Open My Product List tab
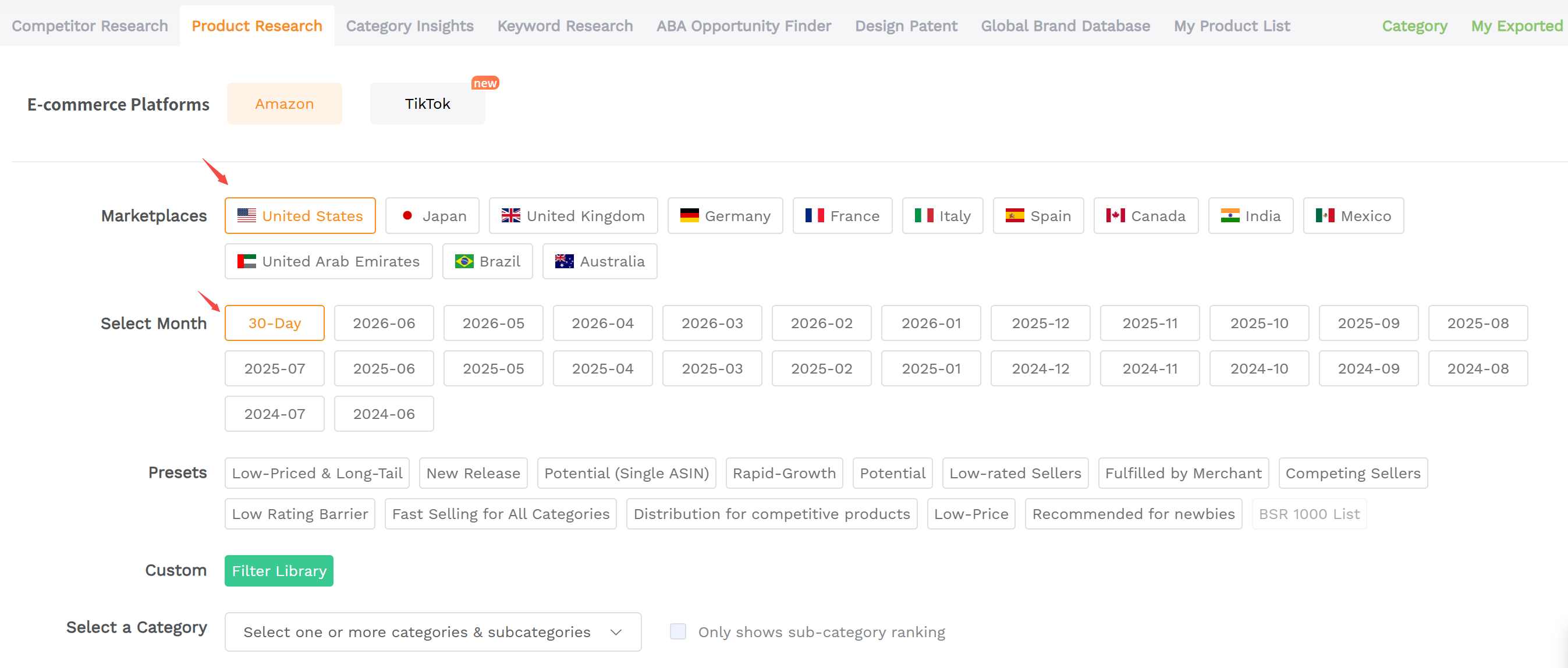The width and height of the screenshot is (1568, 668). 1232,26
